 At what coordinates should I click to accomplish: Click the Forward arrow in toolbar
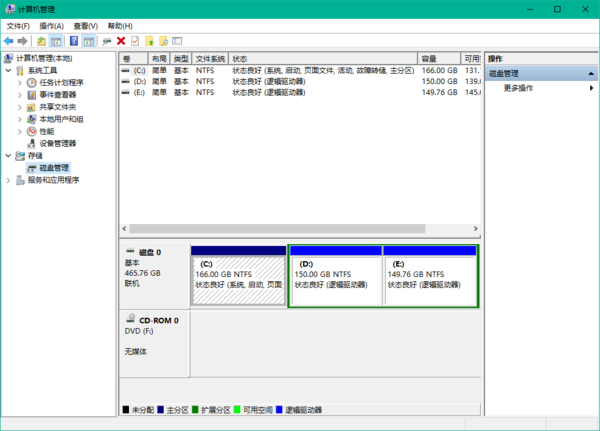23,41
